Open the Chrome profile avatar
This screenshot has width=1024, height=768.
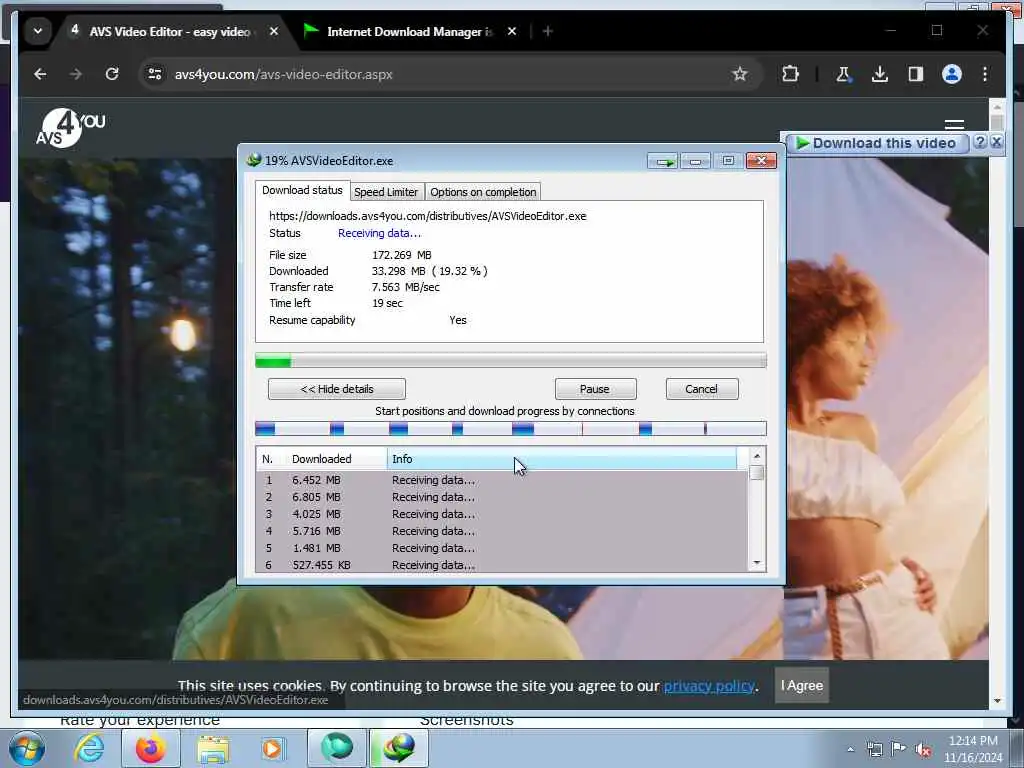[952, 74]
